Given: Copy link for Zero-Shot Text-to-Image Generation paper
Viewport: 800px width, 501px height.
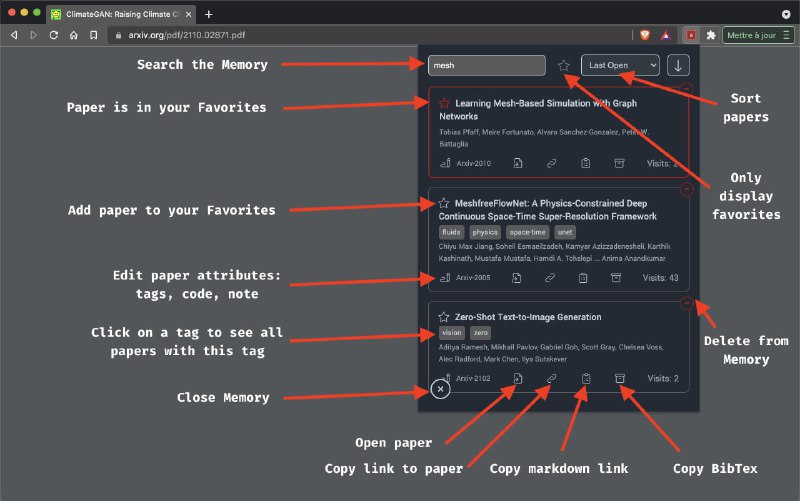Looking at the screenshot, I should tap(552, 378).
